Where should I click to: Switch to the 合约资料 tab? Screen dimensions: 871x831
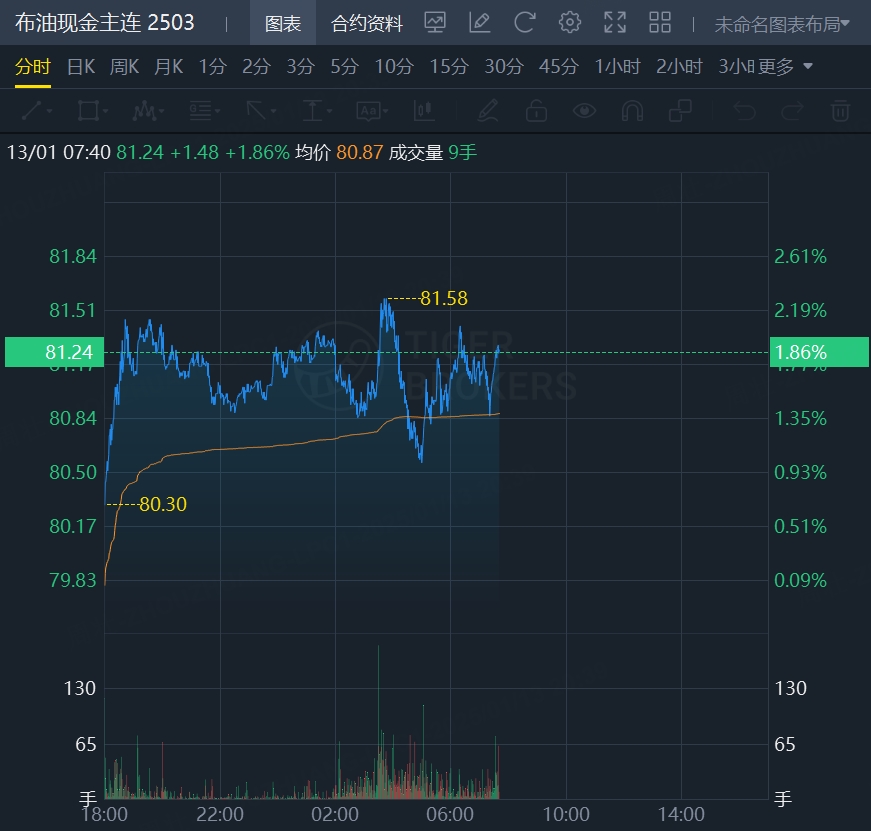coord(367,23)
